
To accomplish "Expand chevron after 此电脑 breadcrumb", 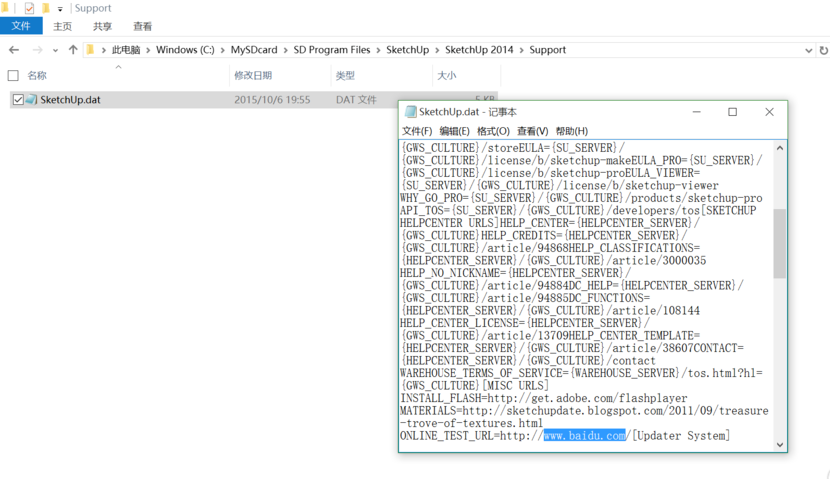I will pos(148,50).
